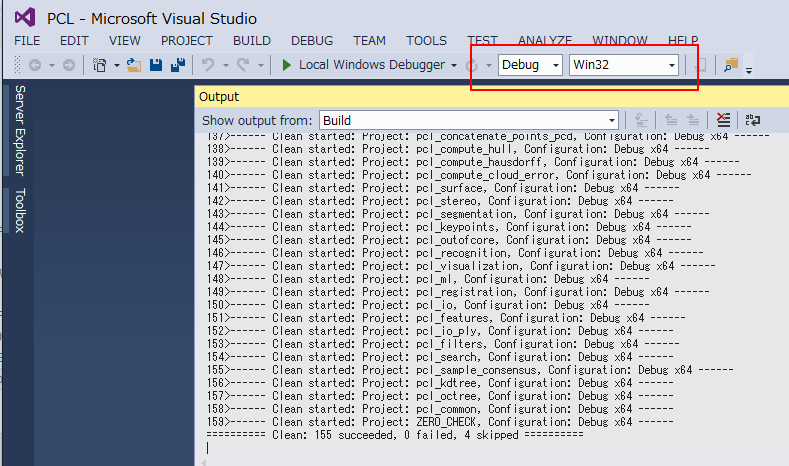Click output line for pcl_io_ply project
The height and width of the screenshot is (466, 789).
tap(439, 331)
